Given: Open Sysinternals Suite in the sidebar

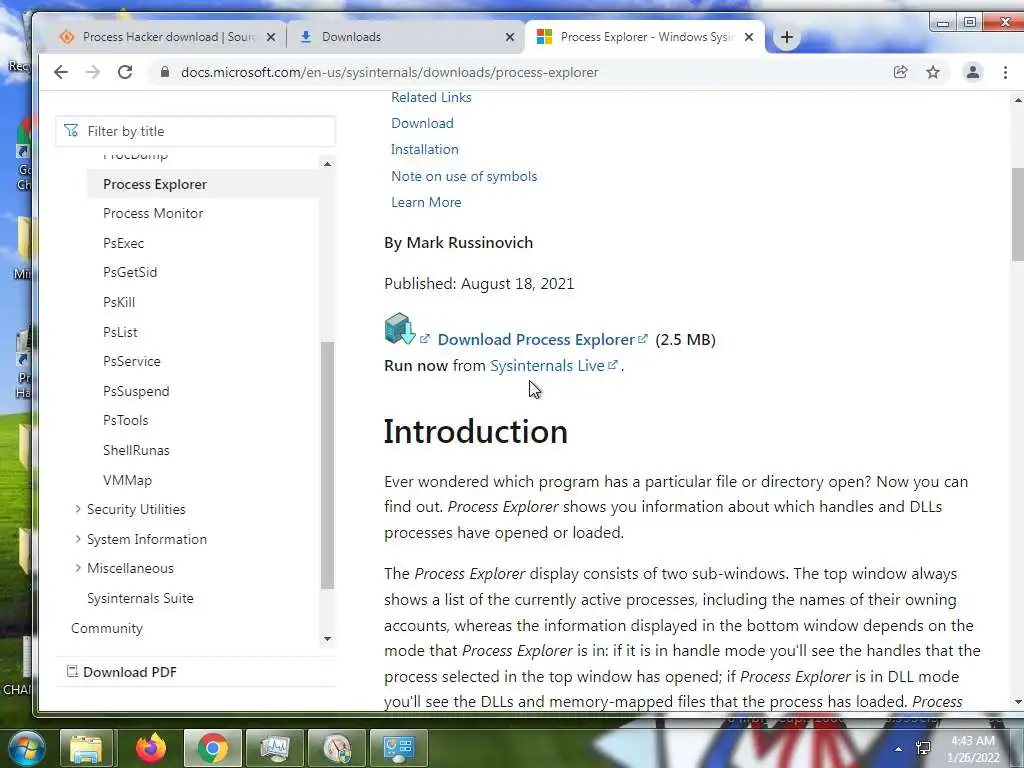Looking at the screenshot, I should pyautogui.click(x=140, y=598).
